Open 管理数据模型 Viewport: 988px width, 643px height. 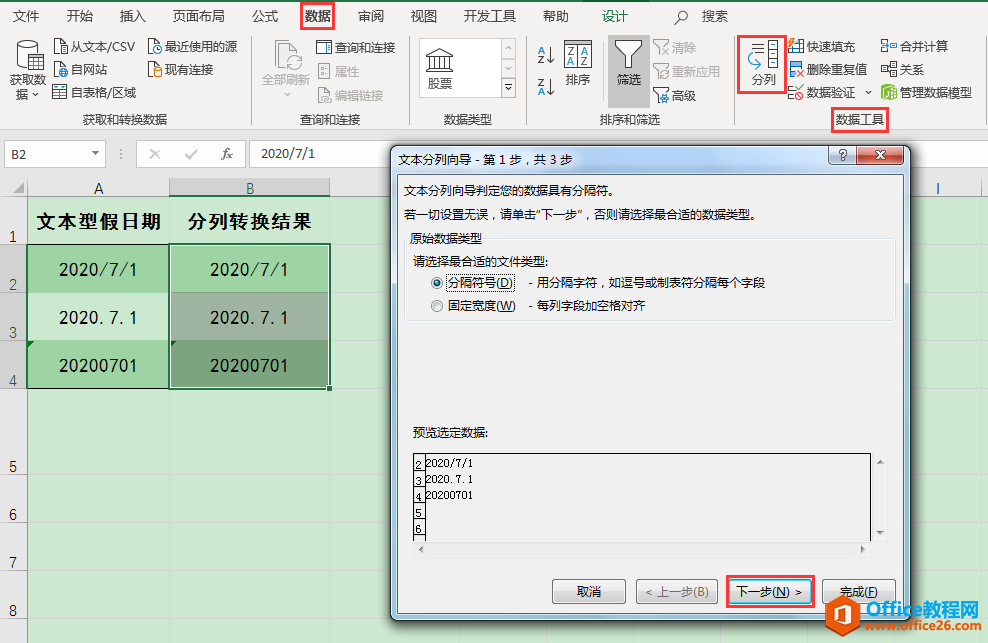coord(926,93)
